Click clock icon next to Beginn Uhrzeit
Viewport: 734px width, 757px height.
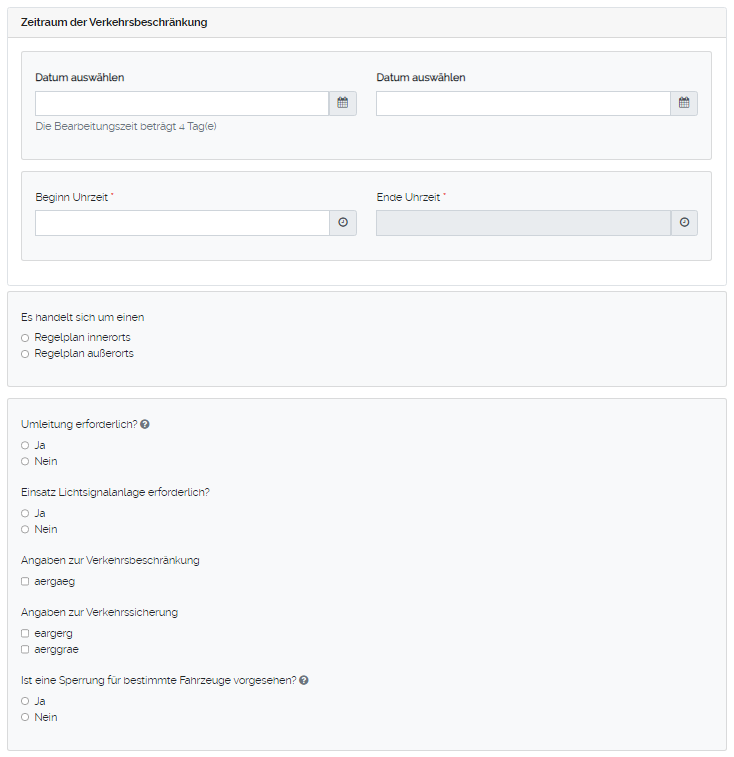point(343,223)
